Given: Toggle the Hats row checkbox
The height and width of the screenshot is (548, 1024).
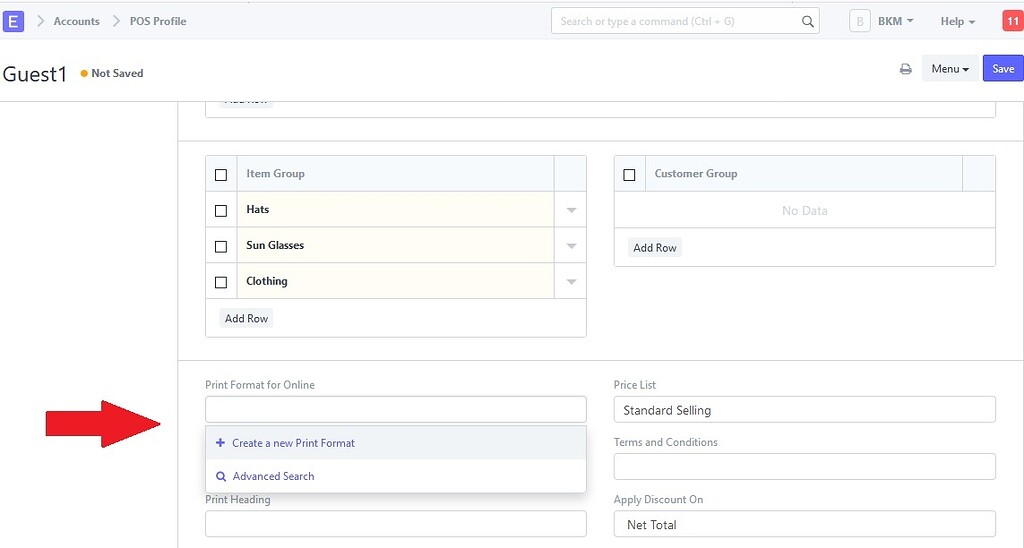Looking at the screenshot, I should [x=221, y=211].
